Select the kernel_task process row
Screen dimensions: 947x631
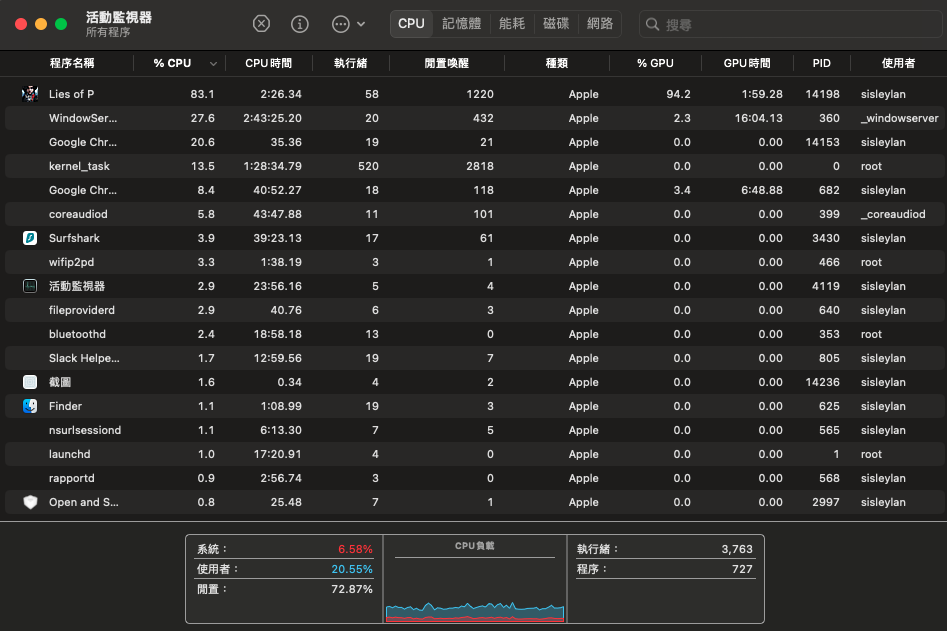[x=475, y=166]
